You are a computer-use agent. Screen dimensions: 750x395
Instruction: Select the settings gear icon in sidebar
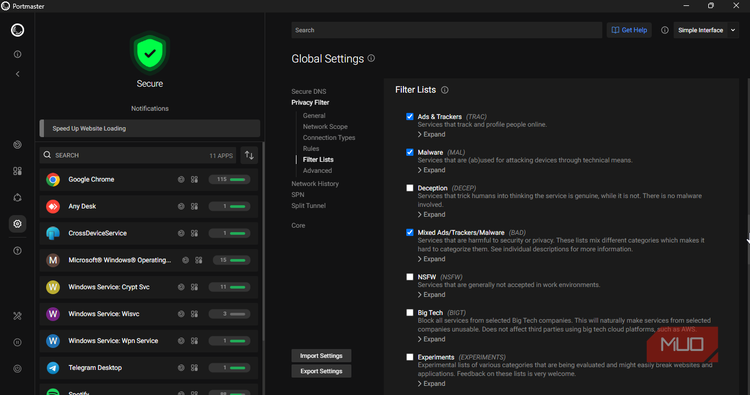(x=17, y=224)
